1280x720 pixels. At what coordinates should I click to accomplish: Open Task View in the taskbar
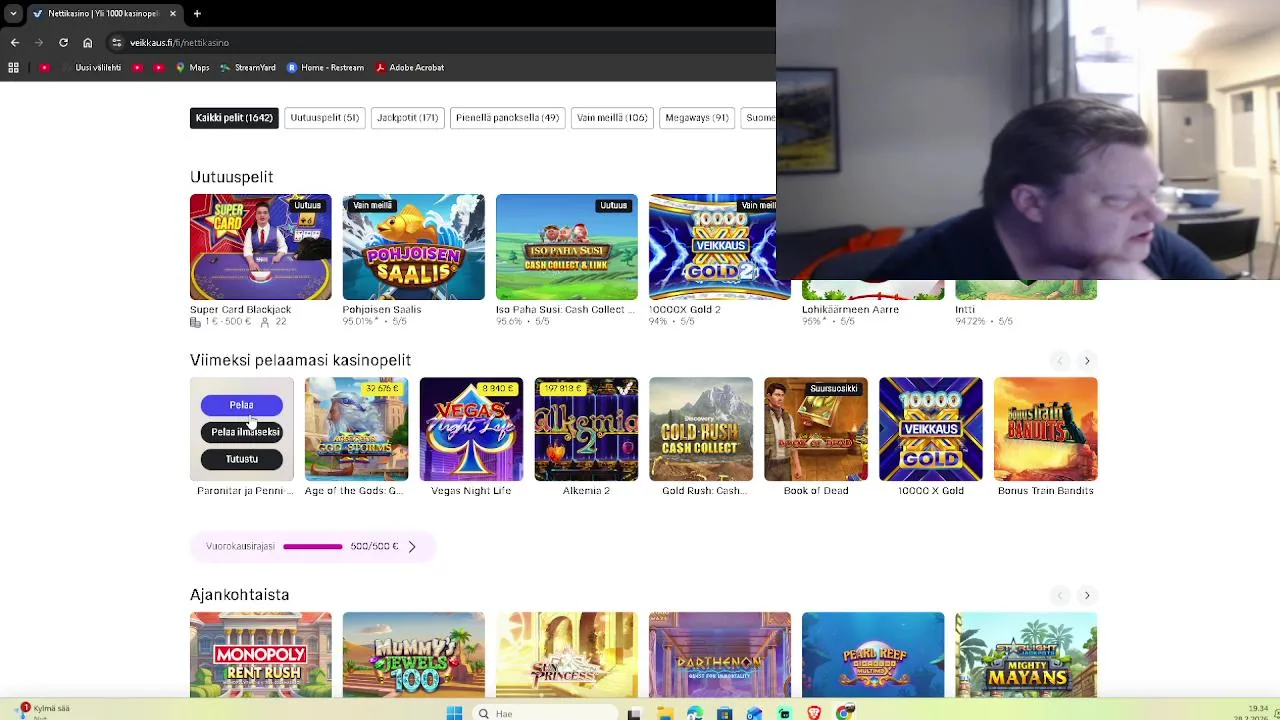(634, 713)
